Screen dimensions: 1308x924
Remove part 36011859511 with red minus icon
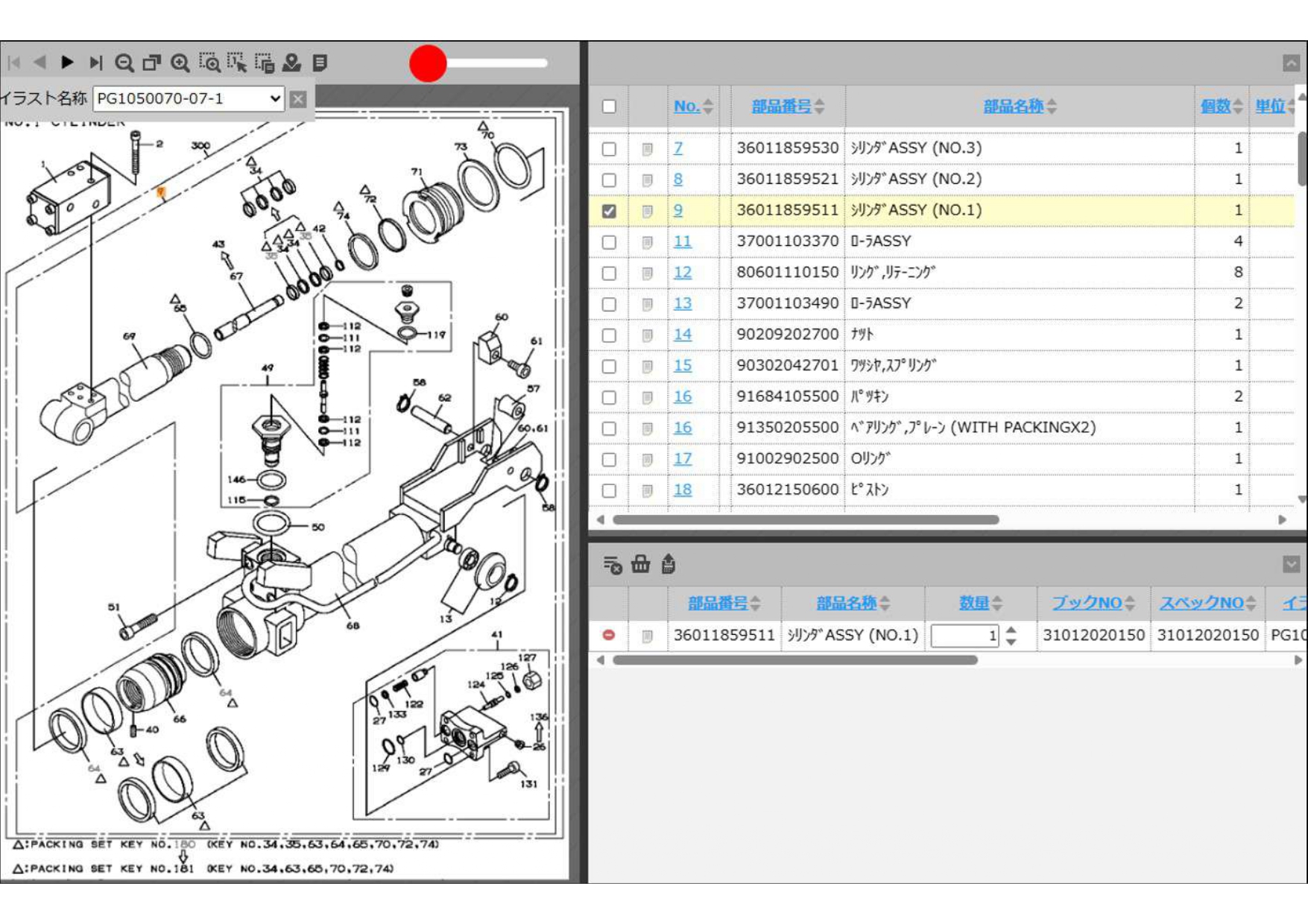tap(609, 635)
